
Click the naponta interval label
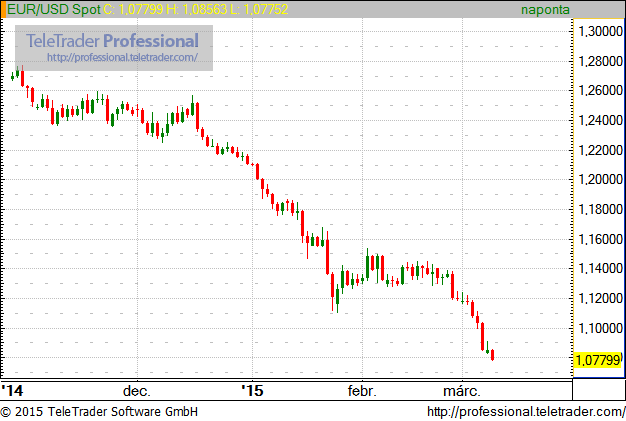point(545,10)
